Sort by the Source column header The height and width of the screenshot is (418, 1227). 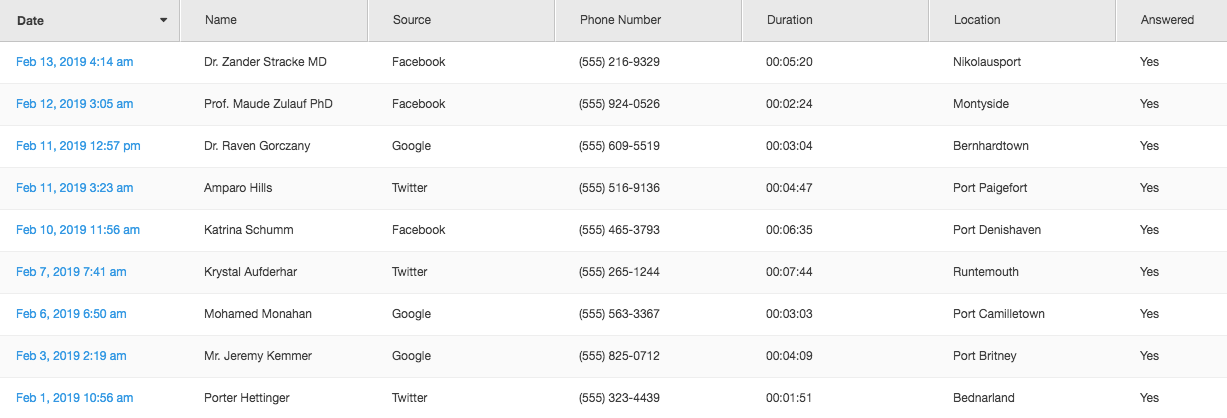(412, 20)
